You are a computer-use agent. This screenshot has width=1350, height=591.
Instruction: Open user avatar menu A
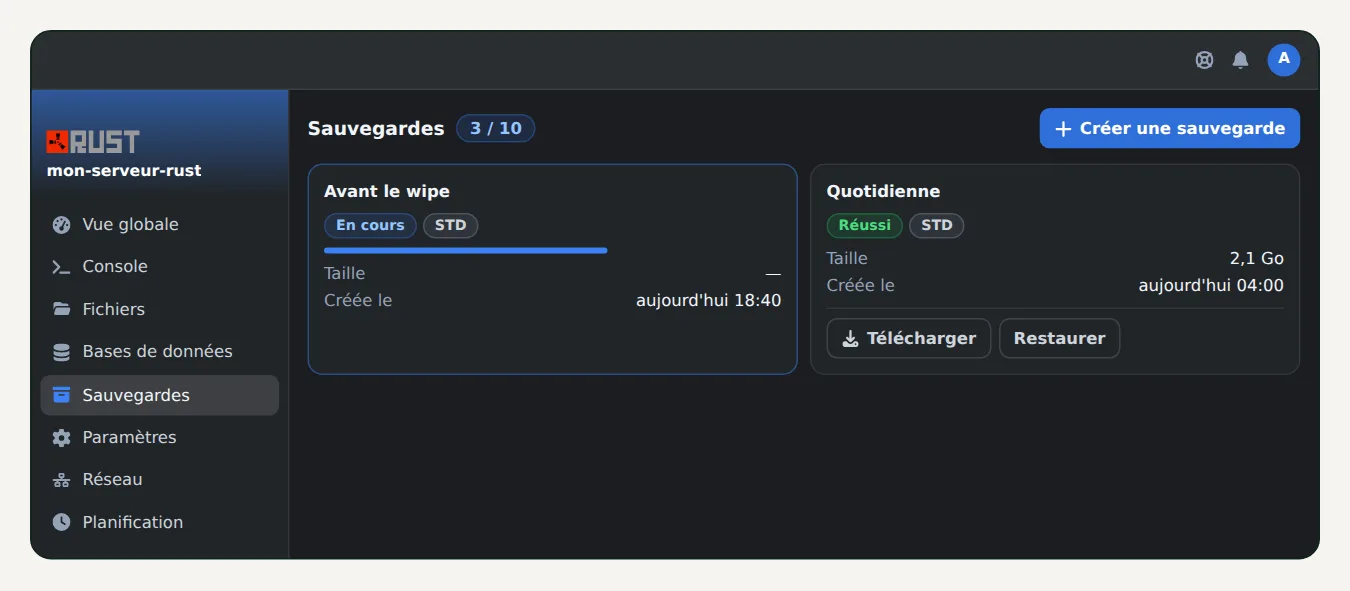tap(1284, 60)
